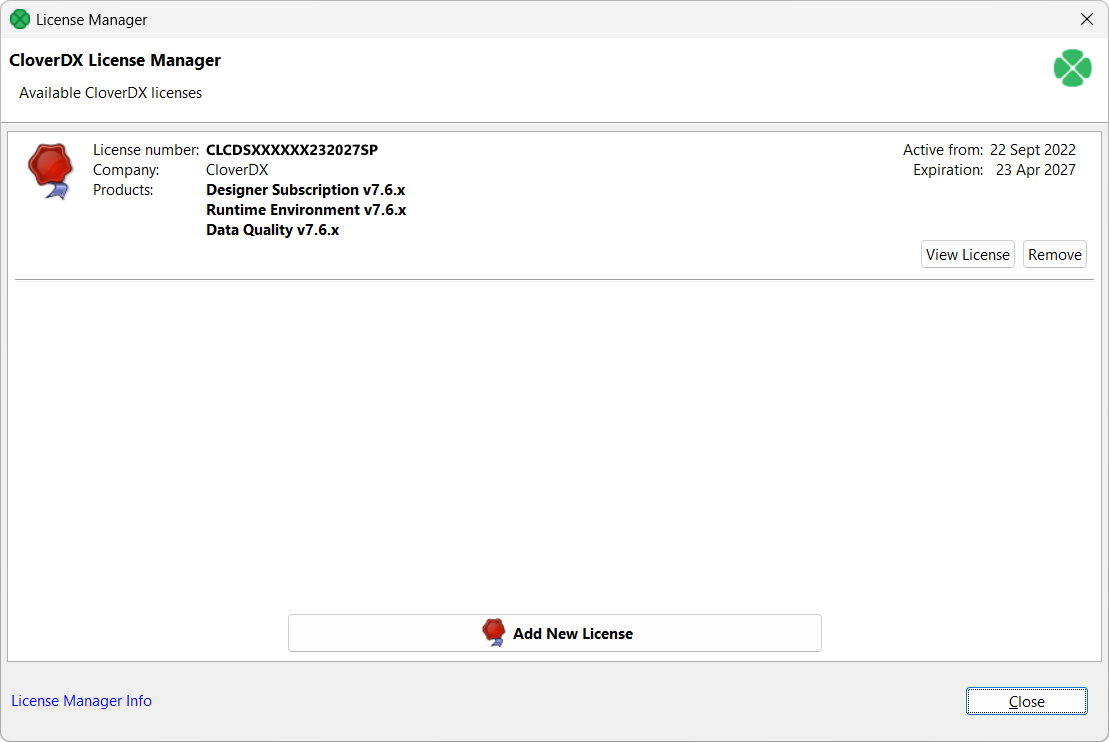Image resolution: width=1109 pixels, height=742 pixels.
Task: Close the dialog with Close button
Action: point(1026,701)
